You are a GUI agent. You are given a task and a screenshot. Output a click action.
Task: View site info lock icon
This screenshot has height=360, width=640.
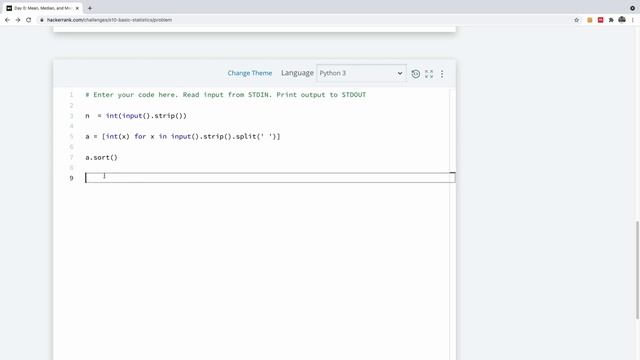[42, 20]
